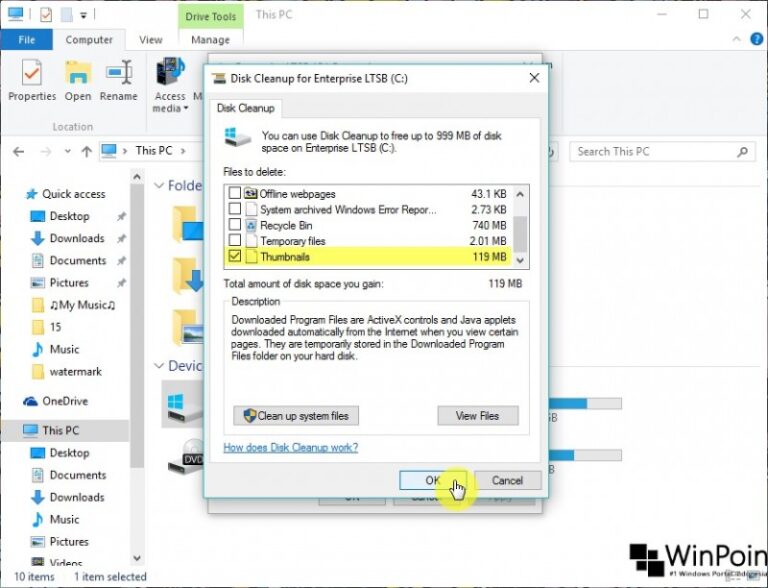Check the Recycle Bin checkbox
The image size is (768, 588).
coord(235,224)
